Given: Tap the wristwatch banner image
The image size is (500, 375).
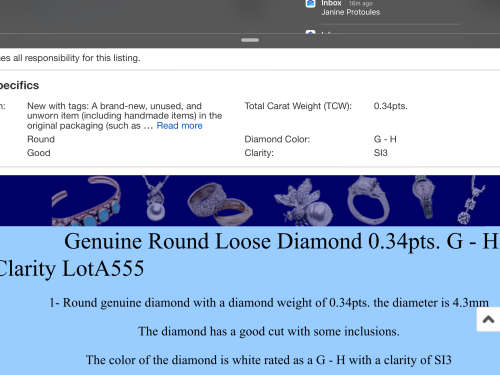Looking at the screenshot, I should coord(424,197).
